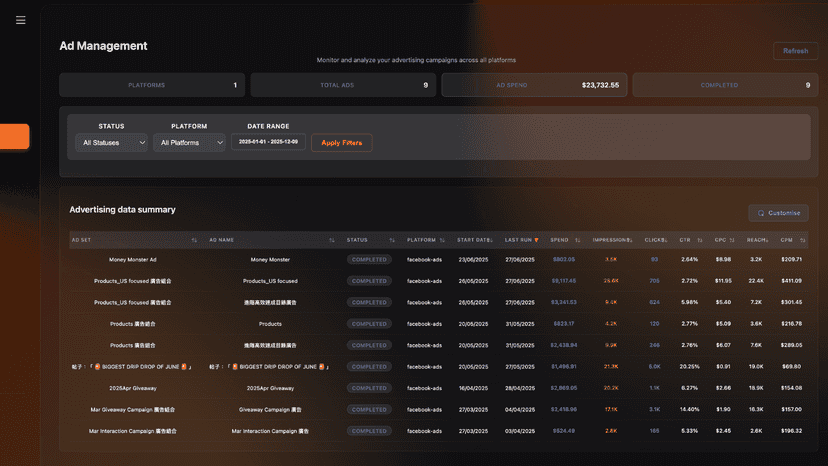
Task: Click the Customise button
Action: tap(778, 213)
